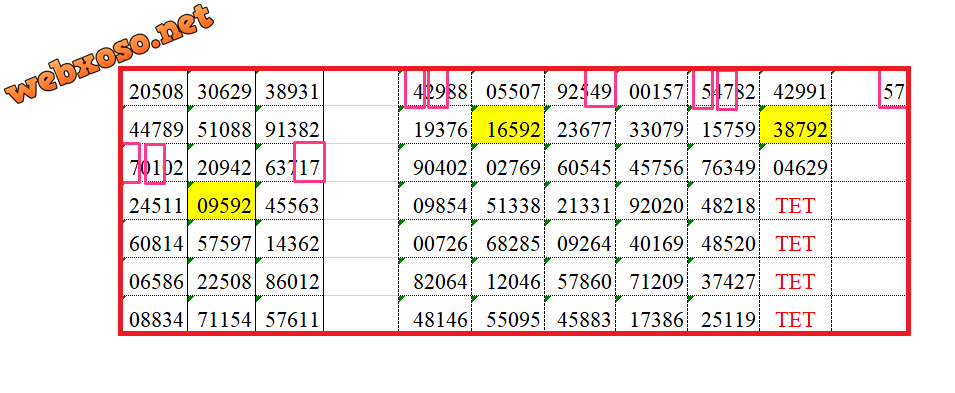Click the webxoso.net logo
This screenshot has height=393, width=955.
(x=111, y=53)
